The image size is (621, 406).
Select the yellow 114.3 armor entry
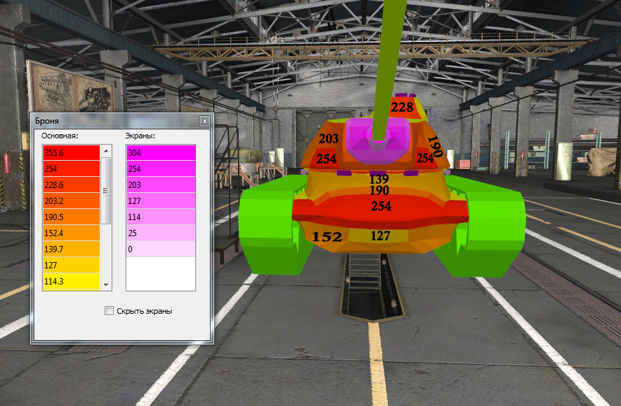pyautogui.click(x=70, y=281)
